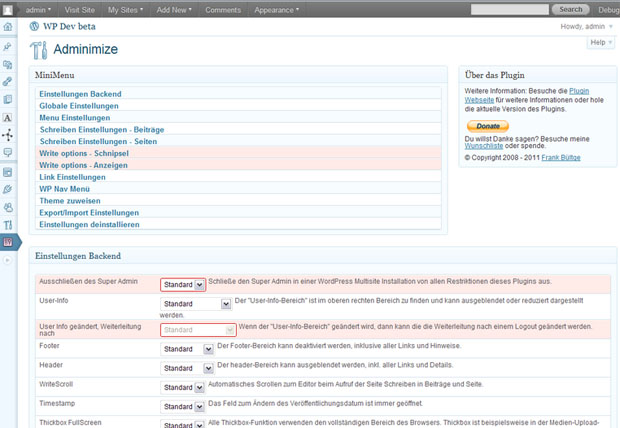Follow the Wunschliste link
The image size is (620, 428).
tap(484, 146)
